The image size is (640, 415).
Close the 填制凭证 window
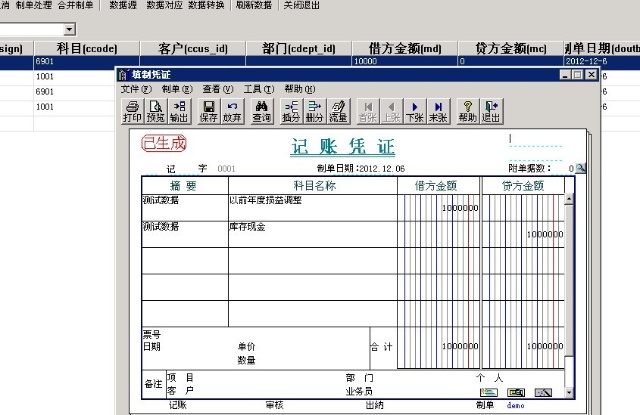pyautogui.click(x=591, y=75)
